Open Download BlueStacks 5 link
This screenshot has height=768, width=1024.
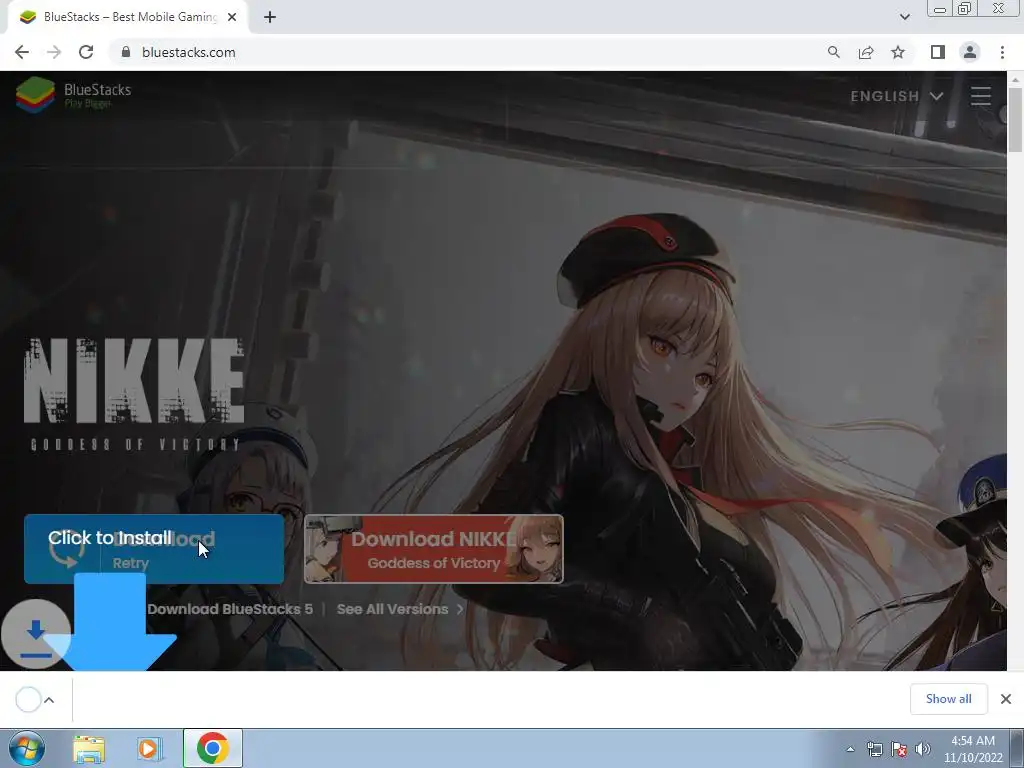230,609
